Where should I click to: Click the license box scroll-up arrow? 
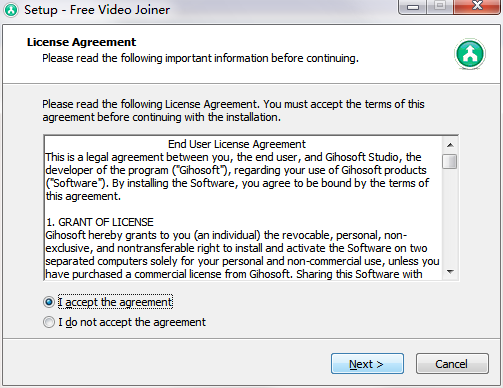[450, 145]
